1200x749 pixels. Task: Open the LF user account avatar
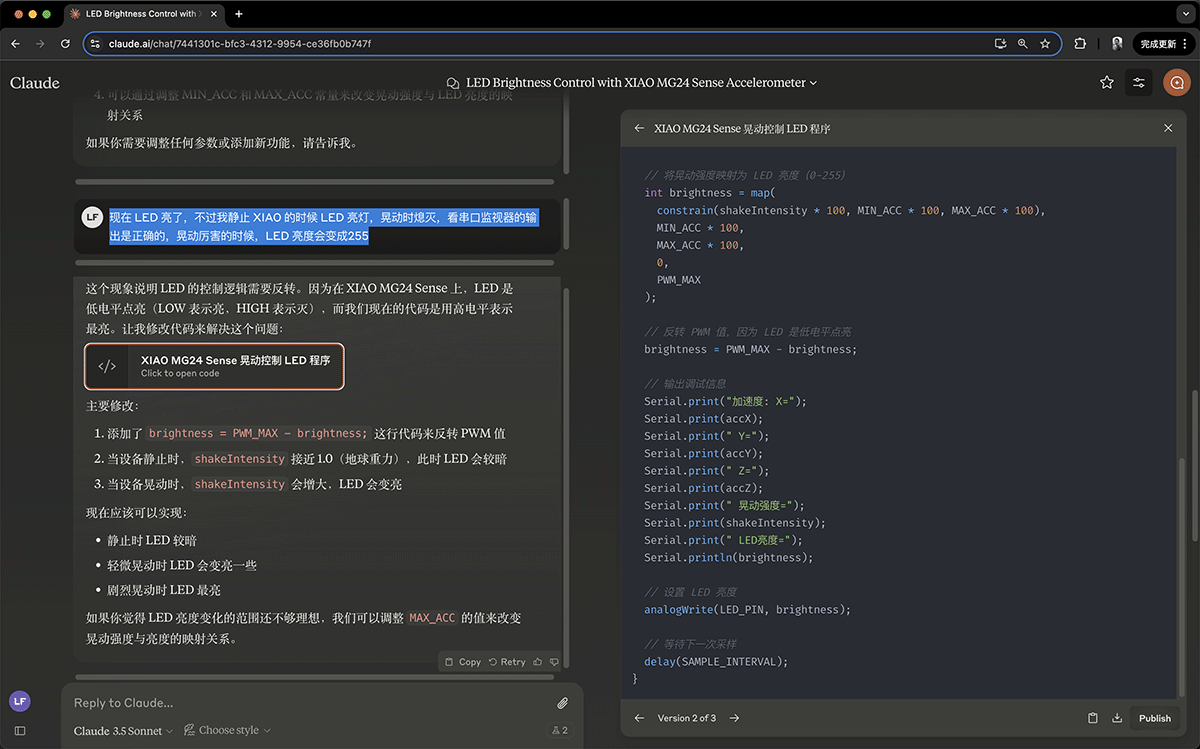pos(20,701)
